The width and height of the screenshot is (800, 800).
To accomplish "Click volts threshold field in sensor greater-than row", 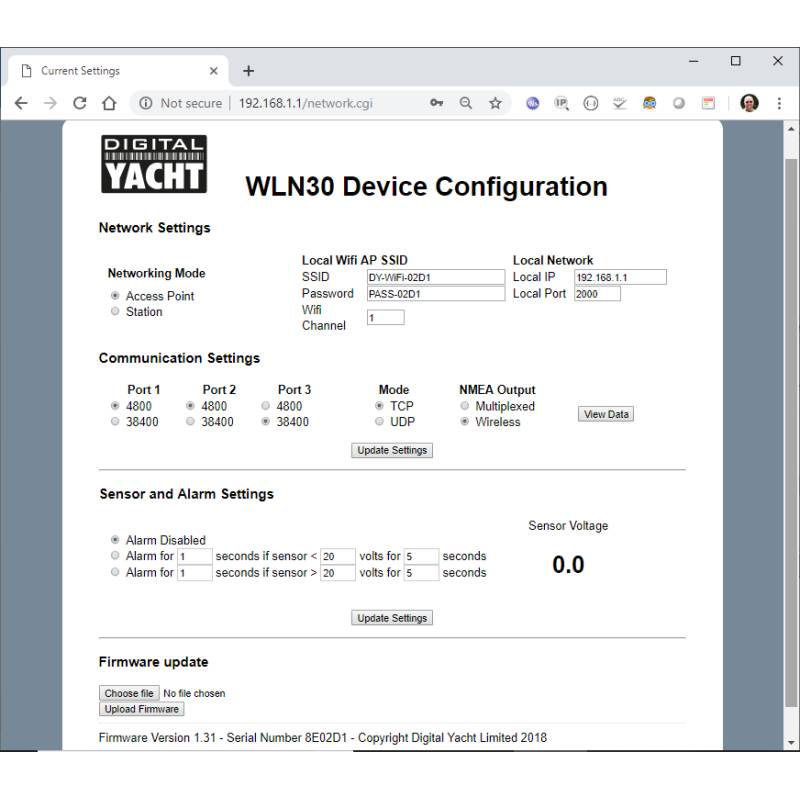I will [x=338, y=572].
